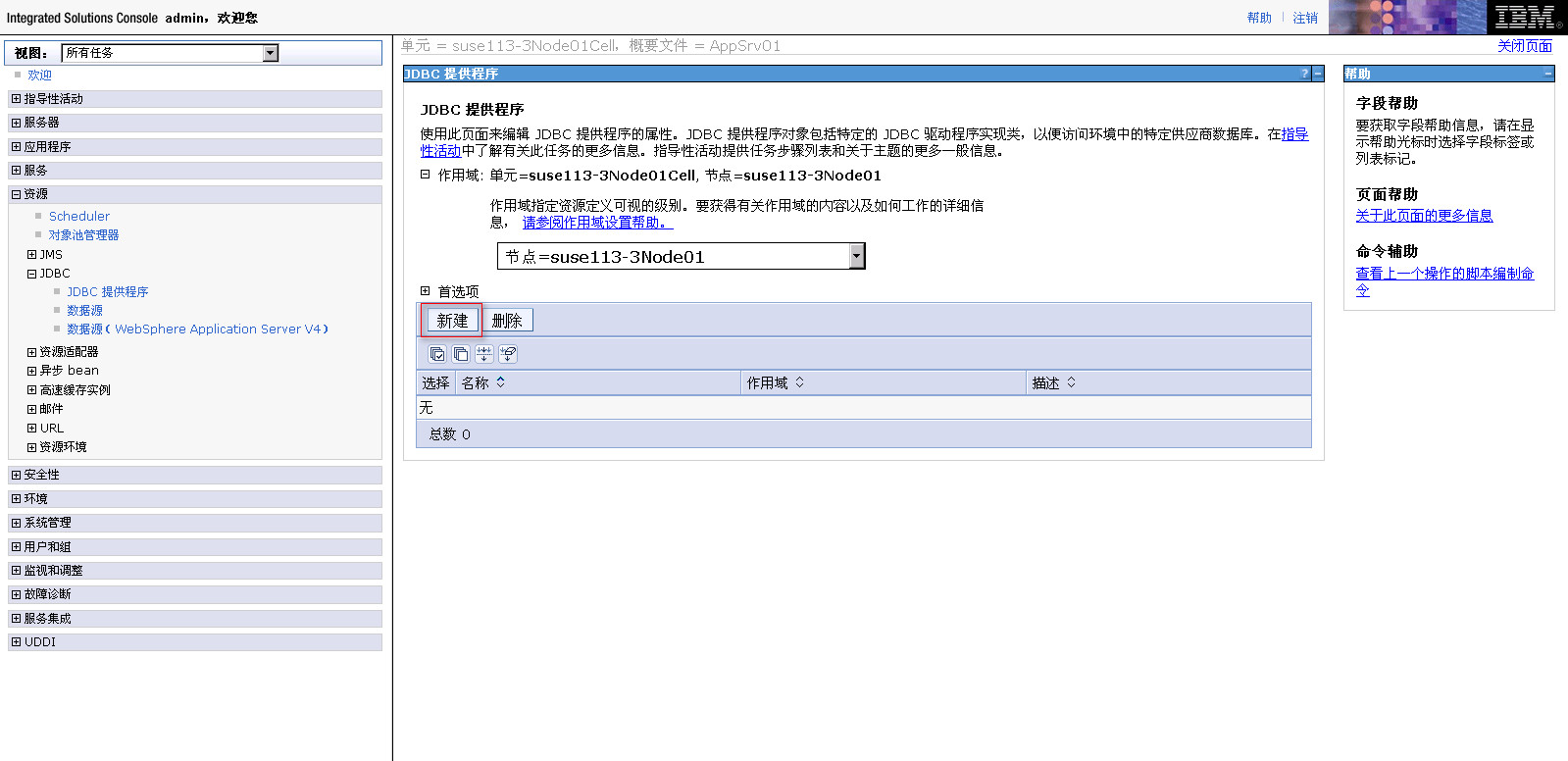Click the clear filter icon in table toolbar

508,354
